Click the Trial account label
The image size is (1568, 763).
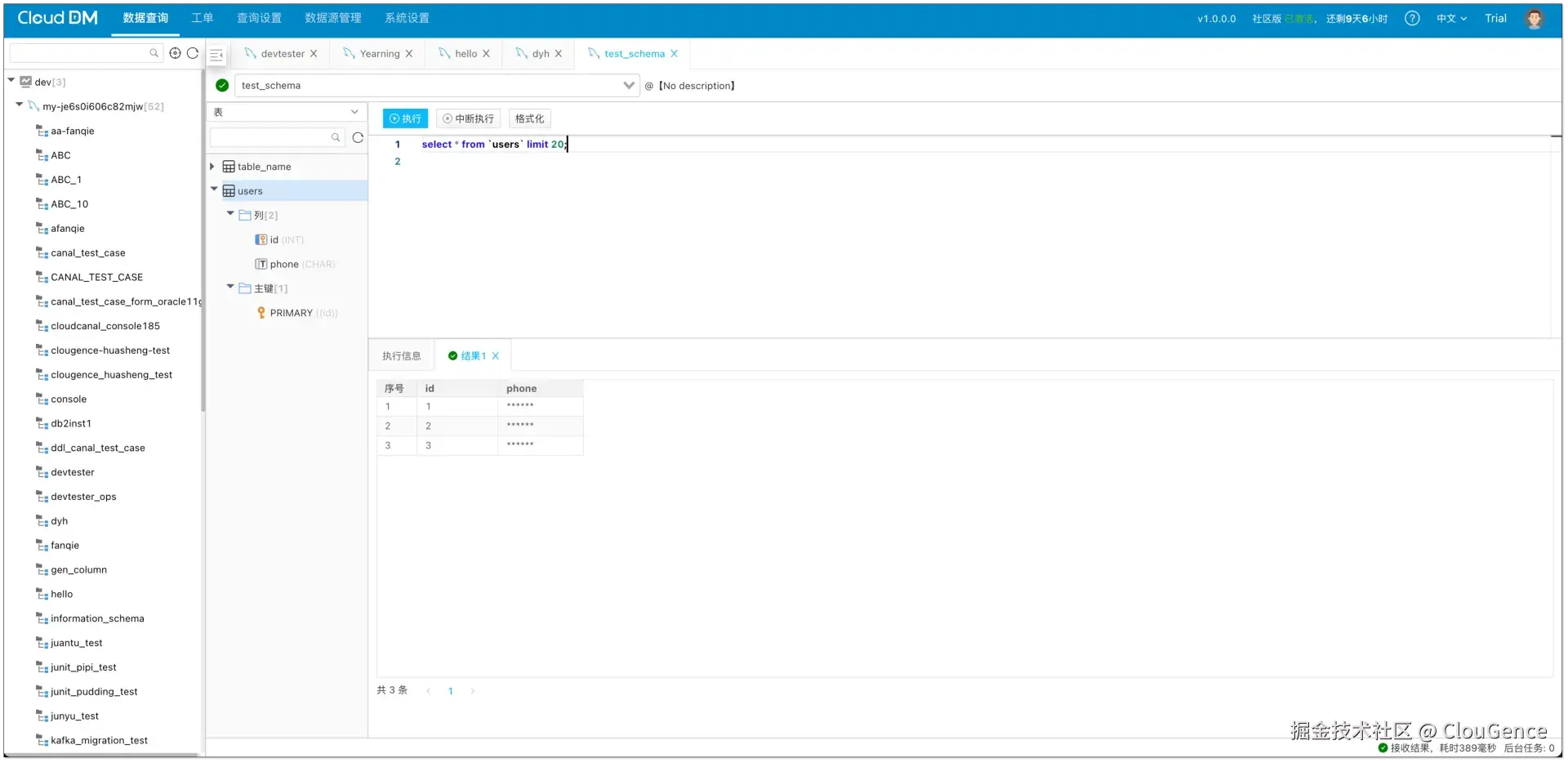(1495, 18)
